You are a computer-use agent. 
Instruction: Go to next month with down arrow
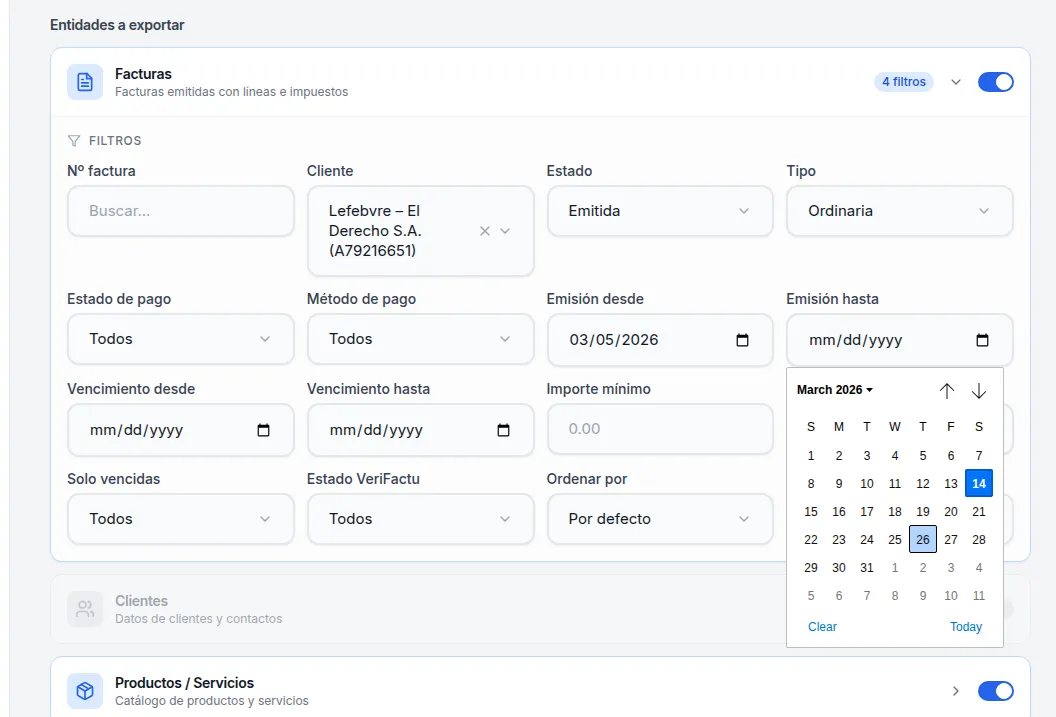979,391
